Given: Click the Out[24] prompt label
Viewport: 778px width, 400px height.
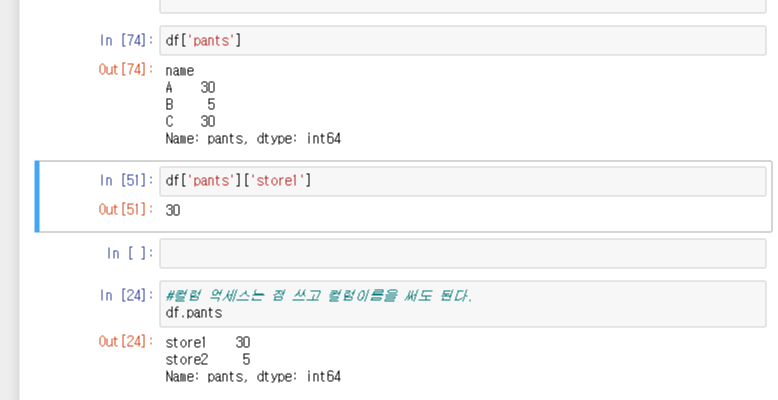Looking at the screenshot, I should point(126,341).
